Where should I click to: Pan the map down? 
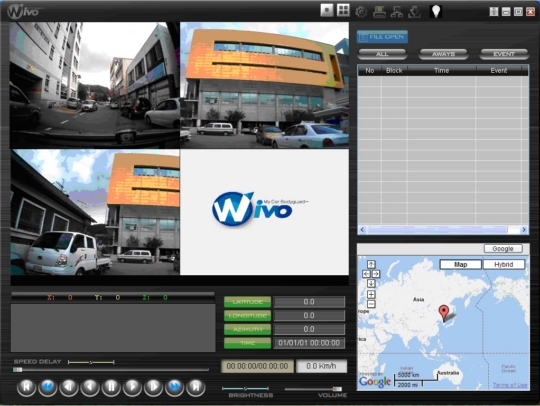[371, 283]
